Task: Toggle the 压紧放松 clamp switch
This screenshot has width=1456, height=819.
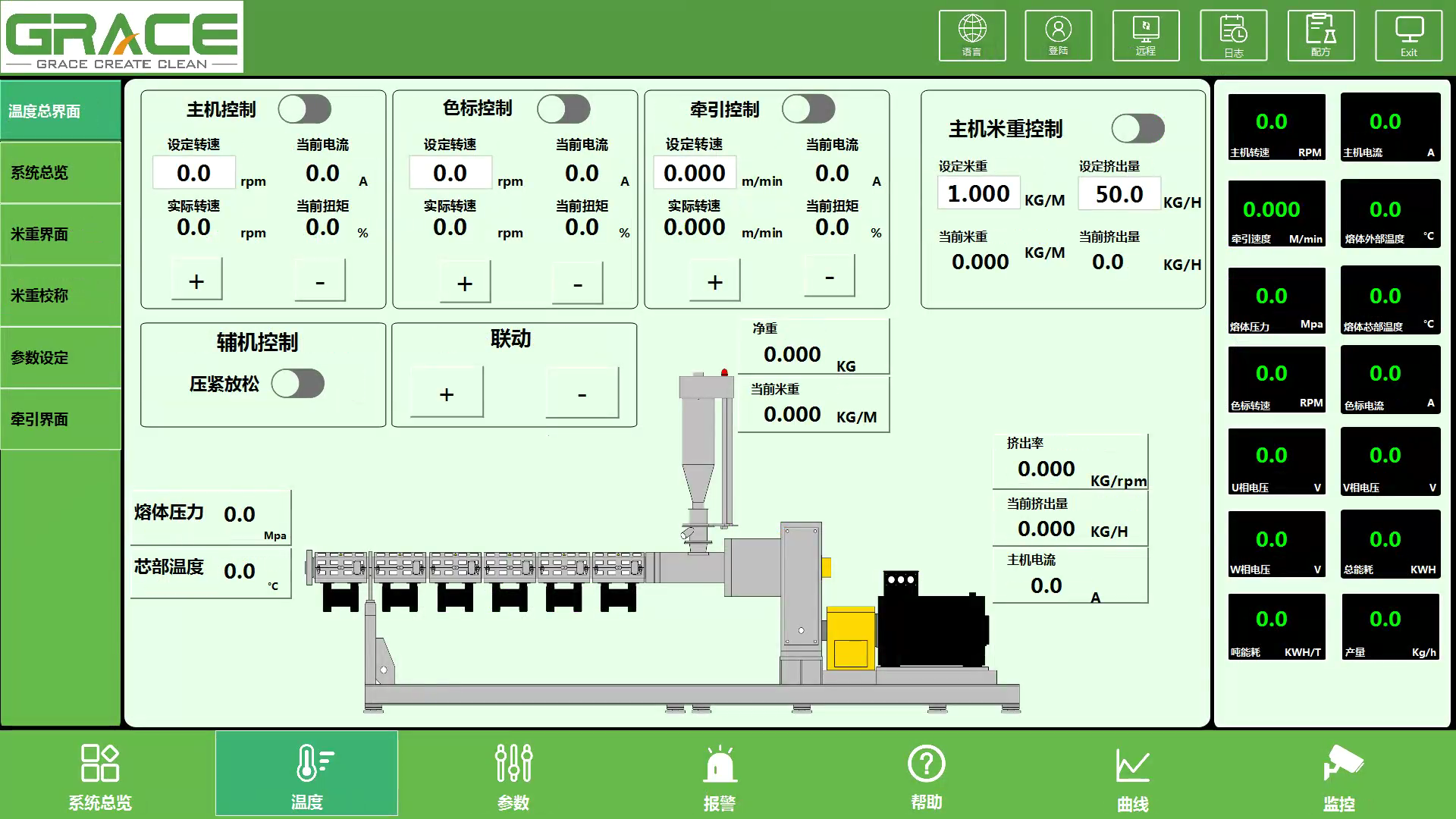Action: coord(298,384)
